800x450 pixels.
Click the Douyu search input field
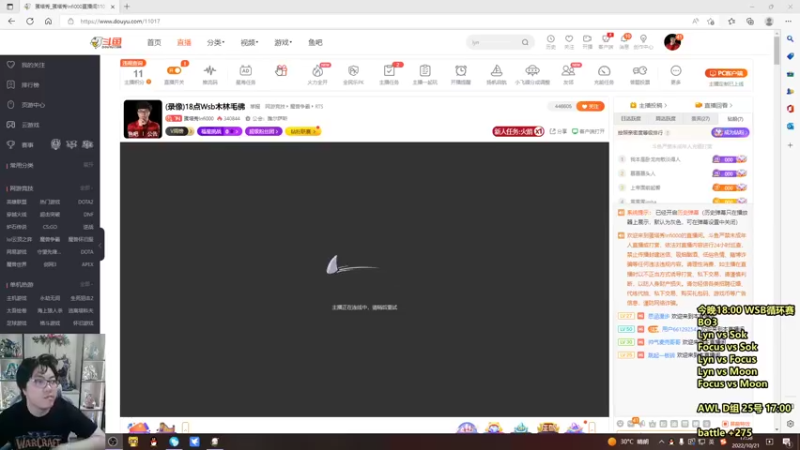[x=494, y=42]
